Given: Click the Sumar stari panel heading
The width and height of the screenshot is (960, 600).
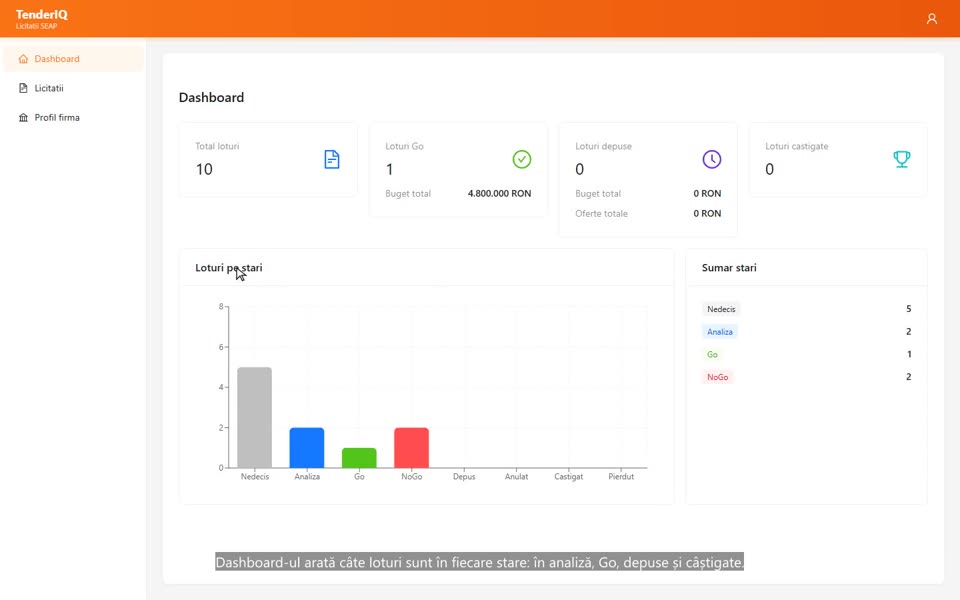Looking at the screenshot, I should click(729, 268).
